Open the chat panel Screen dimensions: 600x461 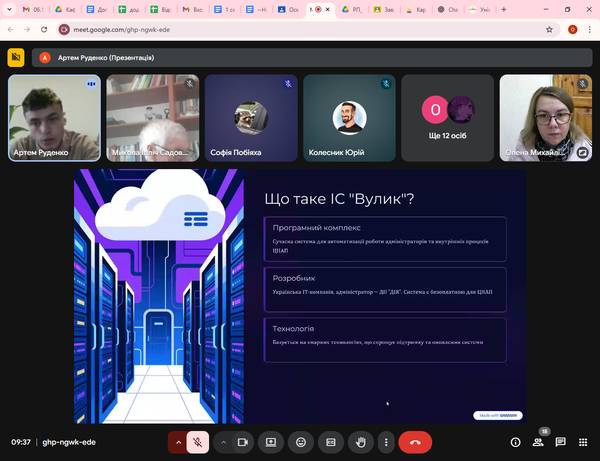tap(560, 441)
